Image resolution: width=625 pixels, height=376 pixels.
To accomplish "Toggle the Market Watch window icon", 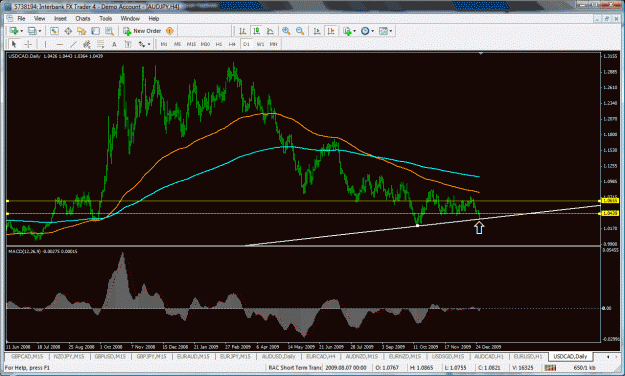I will [54, 31].
